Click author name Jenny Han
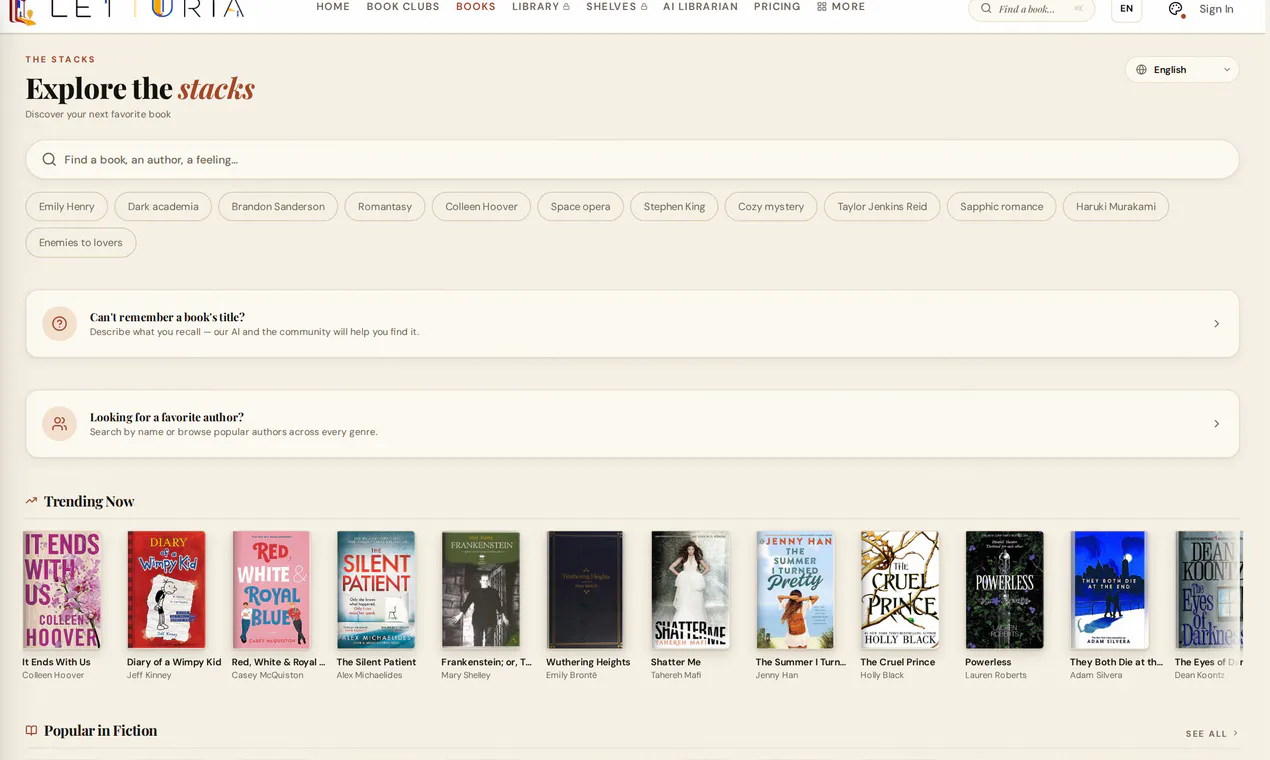This screenshot has height=760, width=1270. pyautogui.click(x=777, y=675)
